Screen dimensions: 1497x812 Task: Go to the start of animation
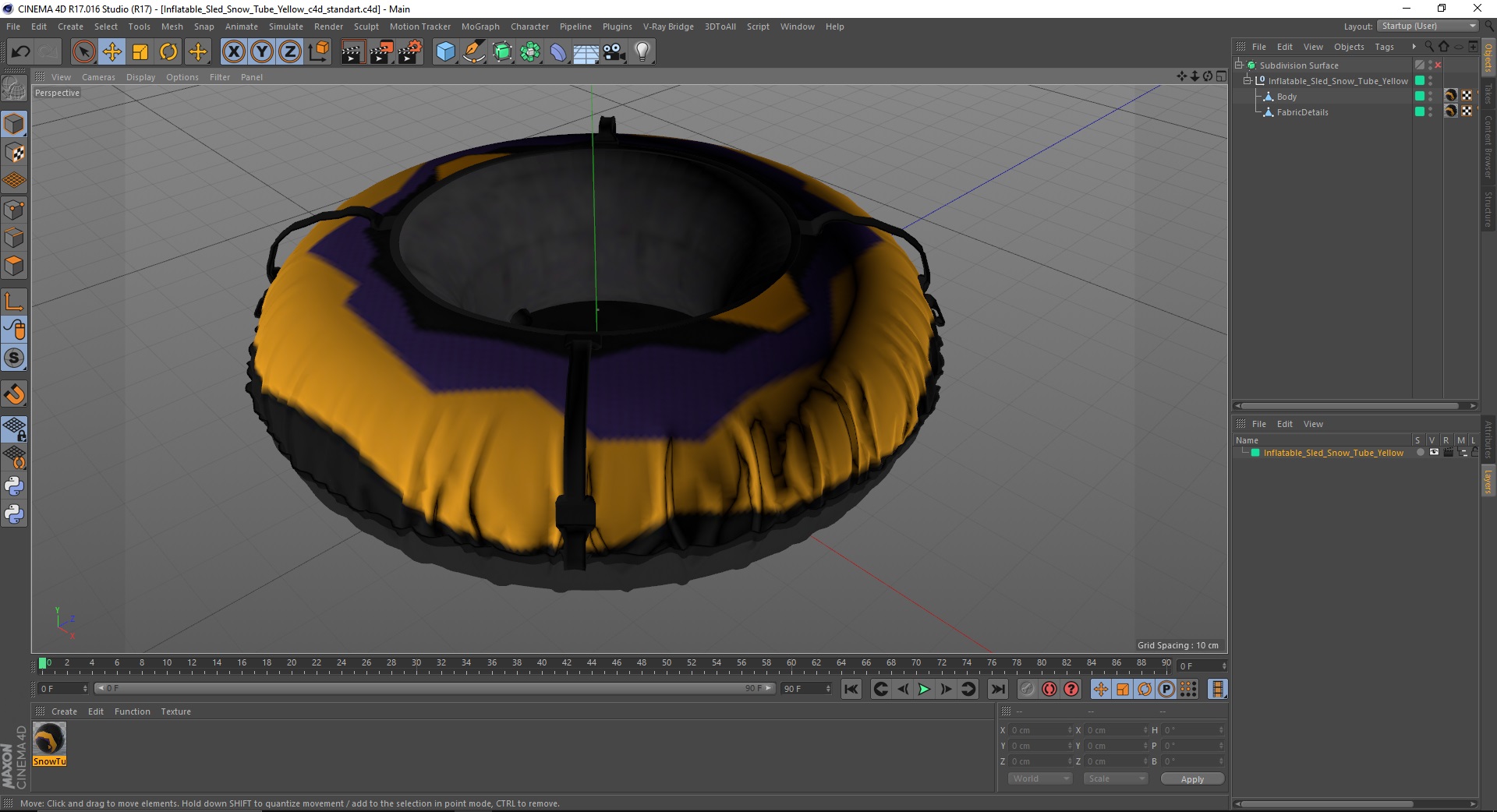click(851, 689)
